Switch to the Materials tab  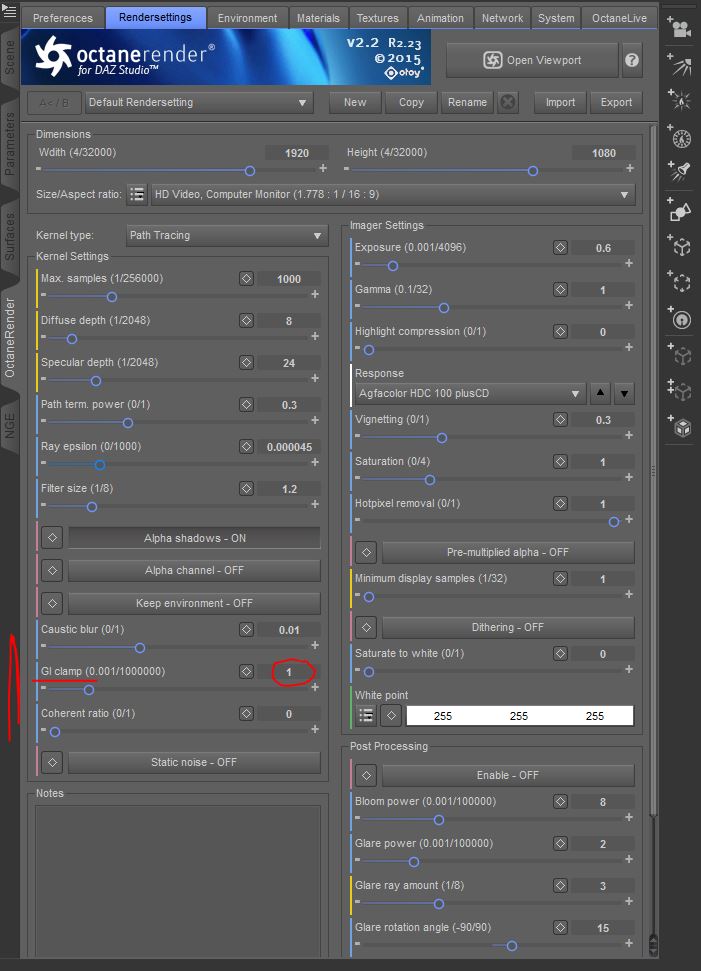point(318,18)
